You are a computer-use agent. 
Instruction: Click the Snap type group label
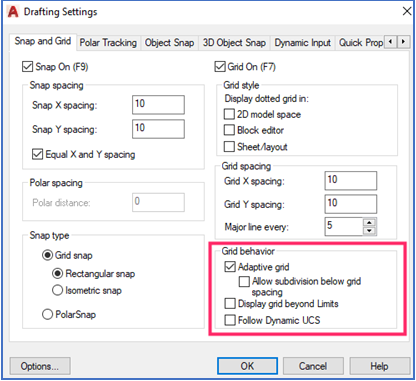pyautogui.click(x=49, y=235)
